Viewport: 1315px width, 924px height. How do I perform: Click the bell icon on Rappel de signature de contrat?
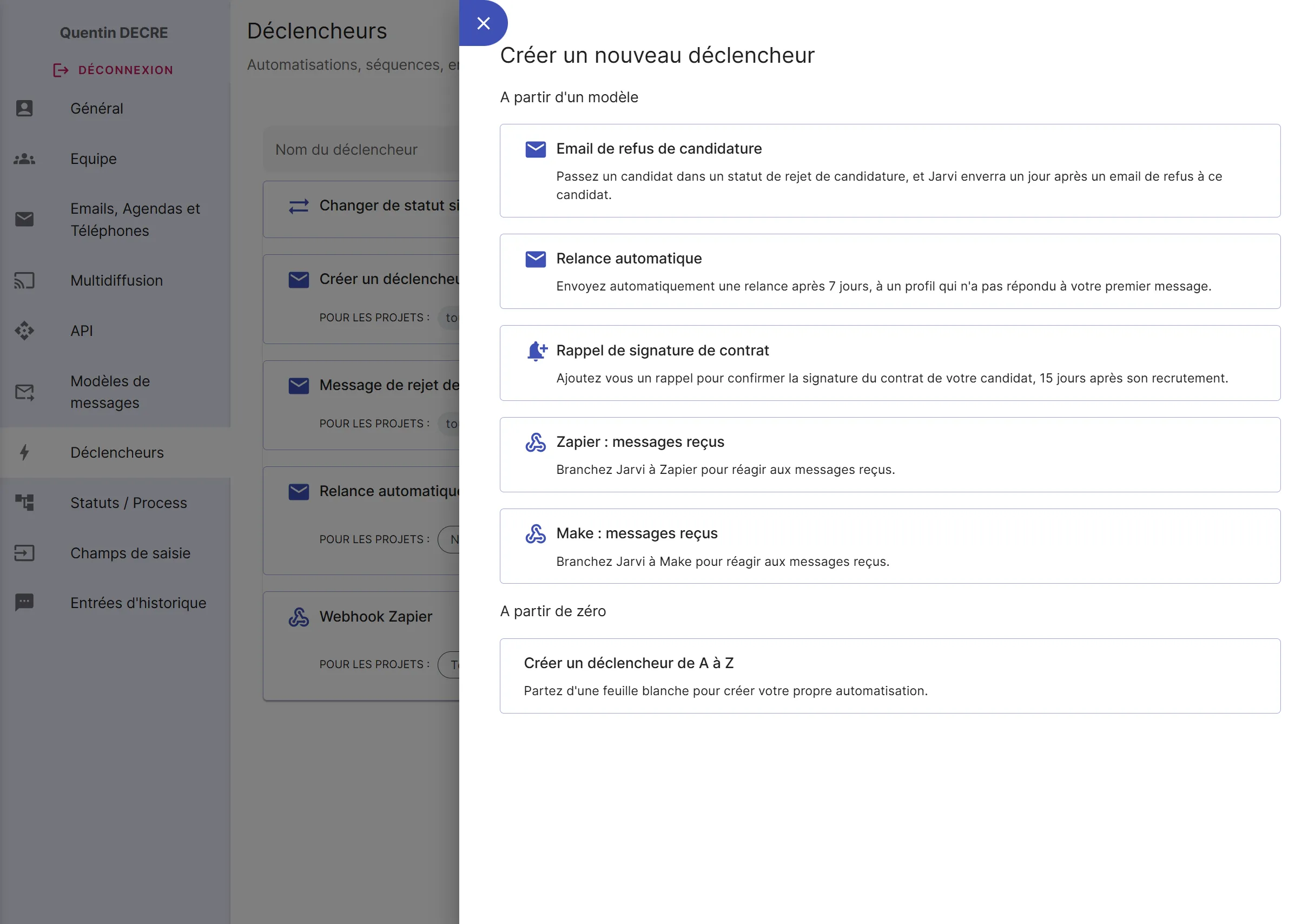(536, 351)
